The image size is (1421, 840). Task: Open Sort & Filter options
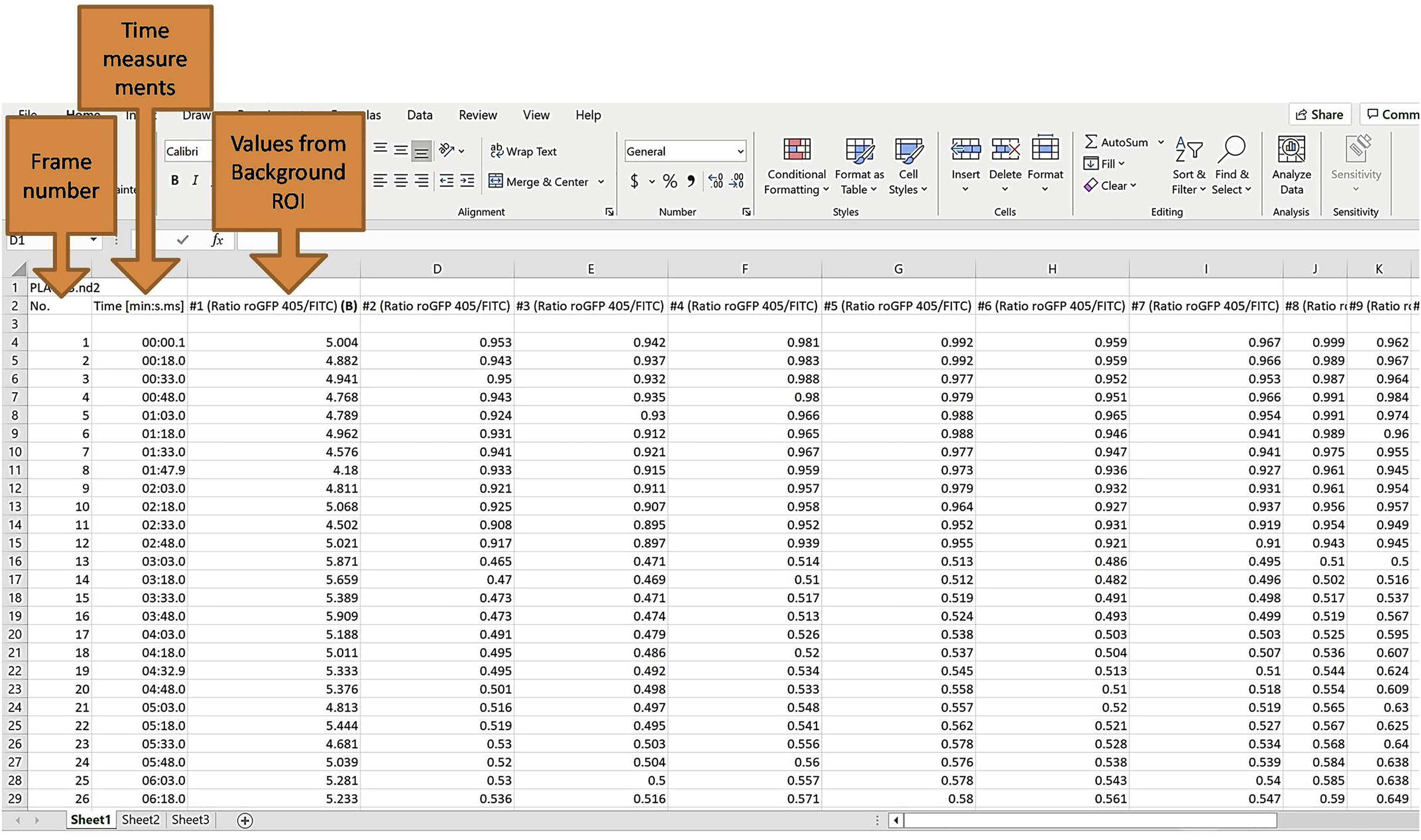1188,150
